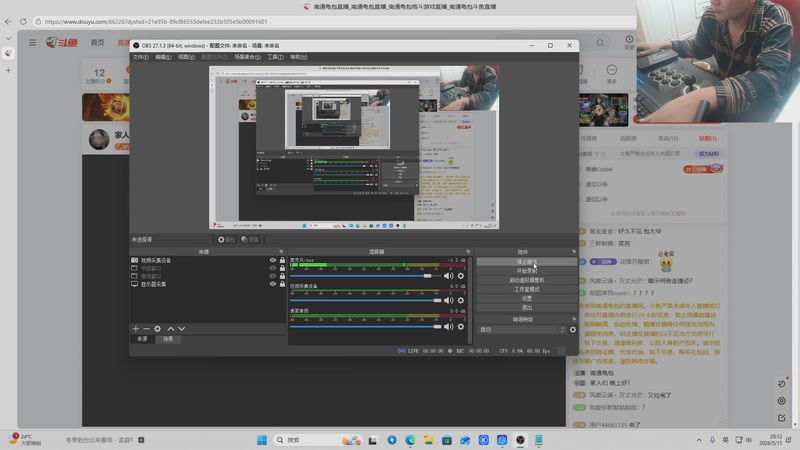Open transition properties gear in 转场特效

pos(573,330)
